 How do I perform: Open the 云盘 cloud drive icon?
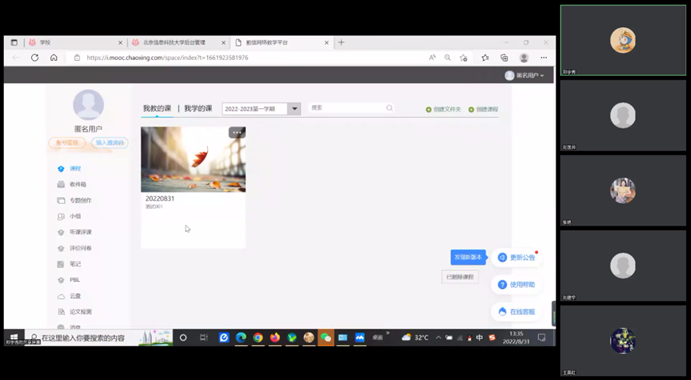click(x=61, y=296)
